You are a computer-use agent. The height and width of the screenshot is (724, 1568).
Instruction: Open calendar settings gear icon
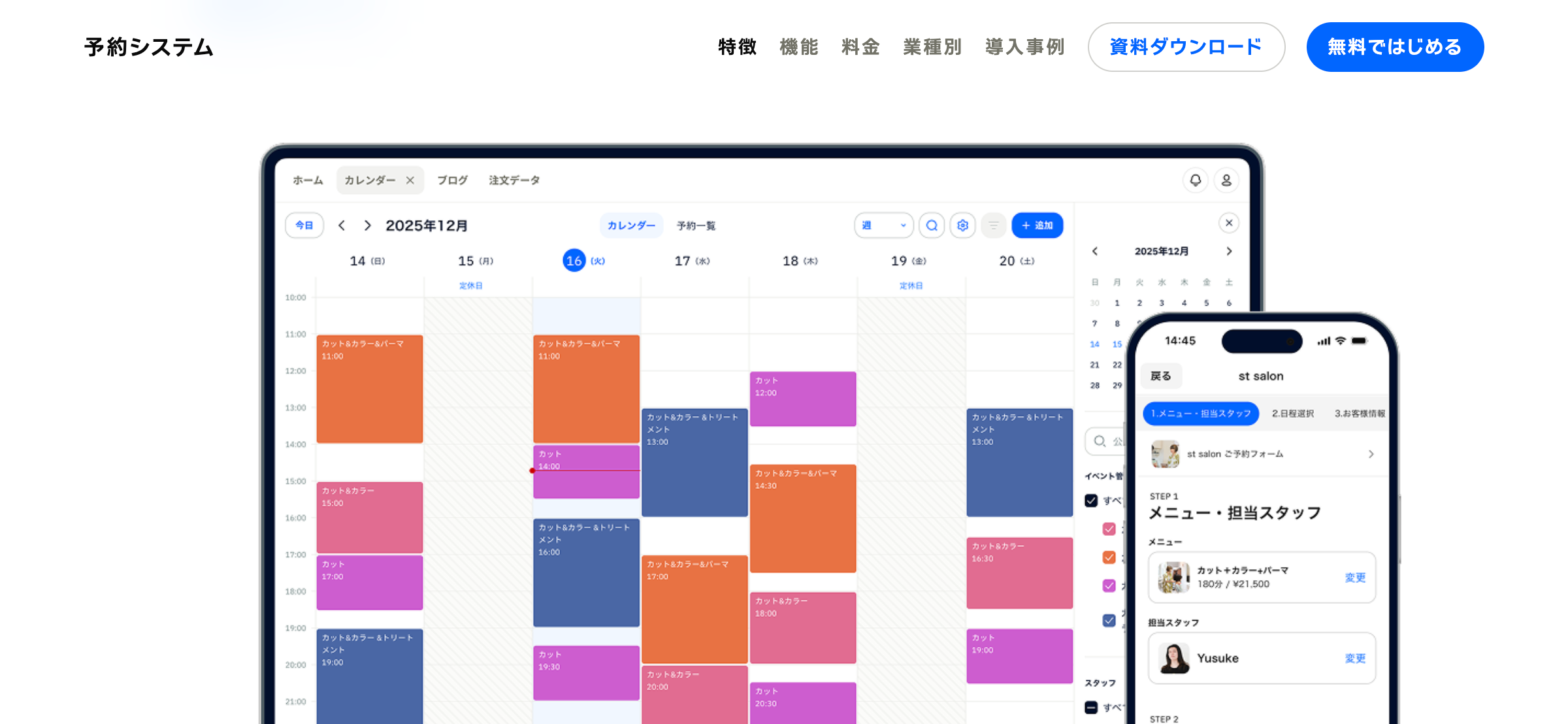[962, 225]
